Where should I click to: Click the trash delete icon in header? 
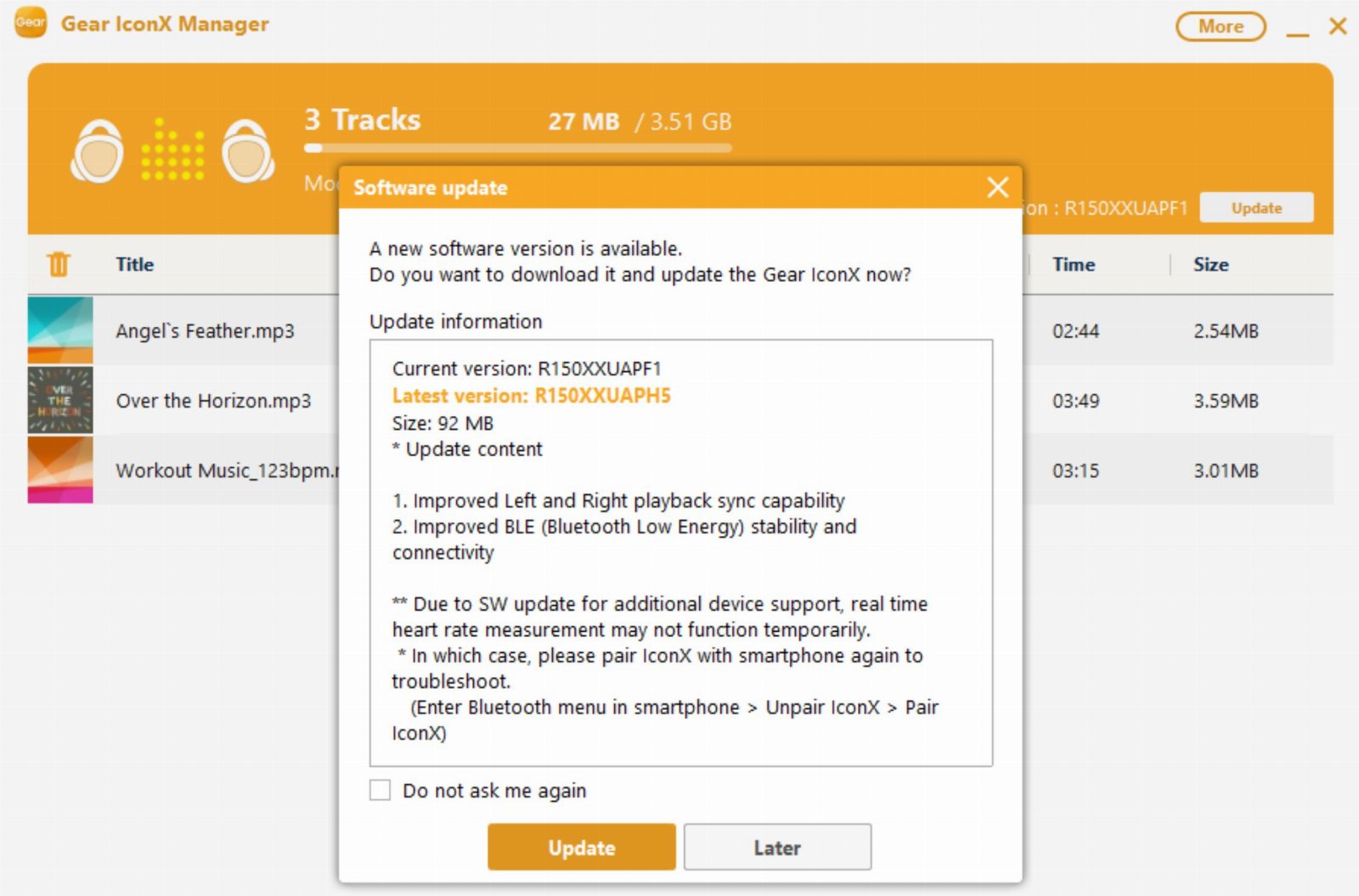(x=59, y=264)
